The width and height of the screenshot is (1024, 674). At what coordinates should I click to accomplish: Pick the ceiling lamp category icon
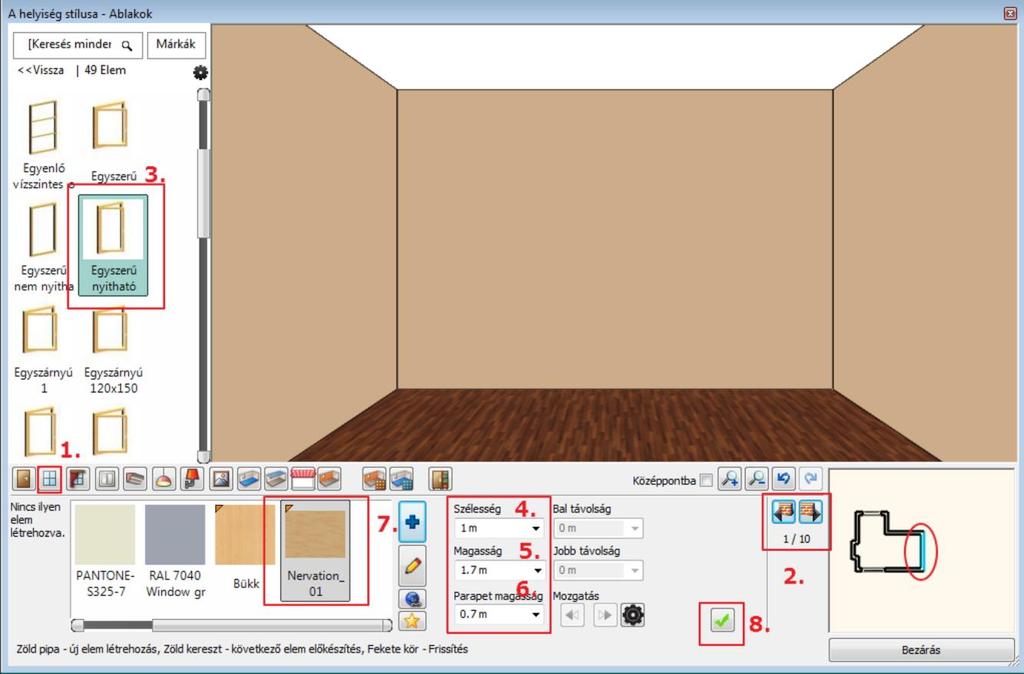pyautogui.click(x=164, y=479)
